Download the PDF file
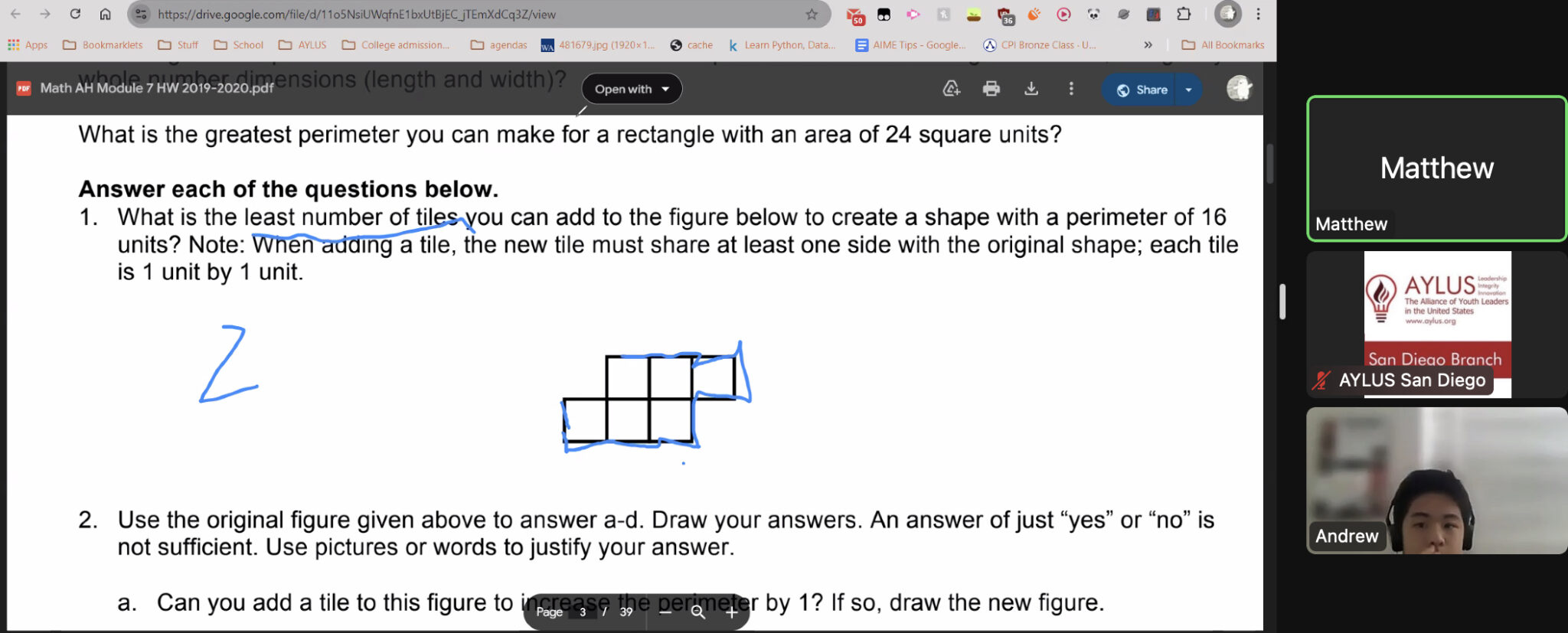 coord(1031,89)
